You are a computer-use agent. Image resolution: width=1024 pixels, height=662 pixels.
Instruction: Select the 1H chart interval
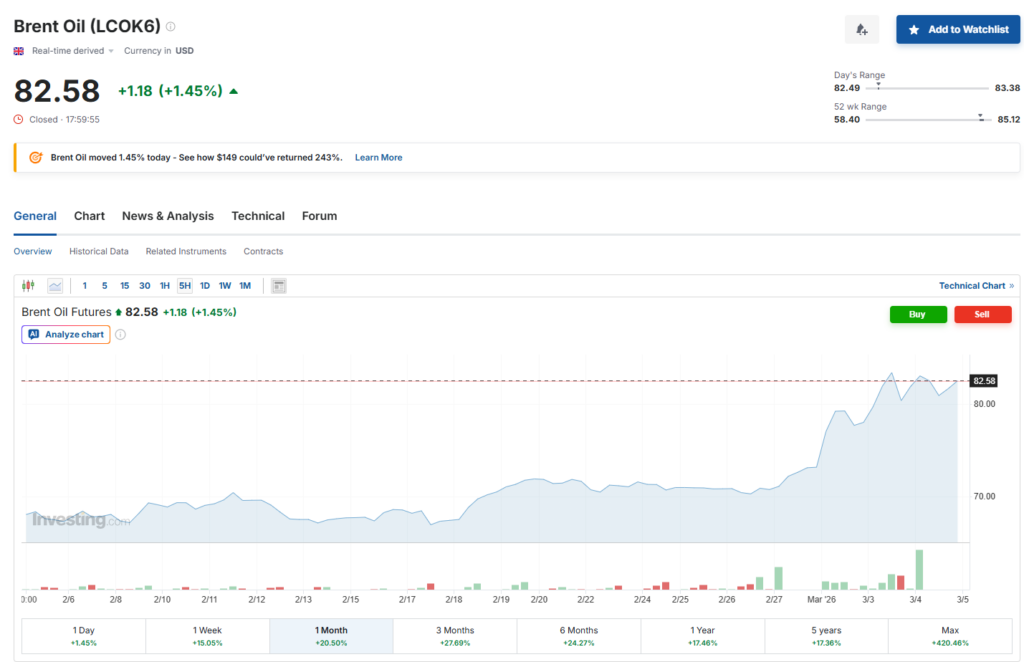(x=165, y=286)
